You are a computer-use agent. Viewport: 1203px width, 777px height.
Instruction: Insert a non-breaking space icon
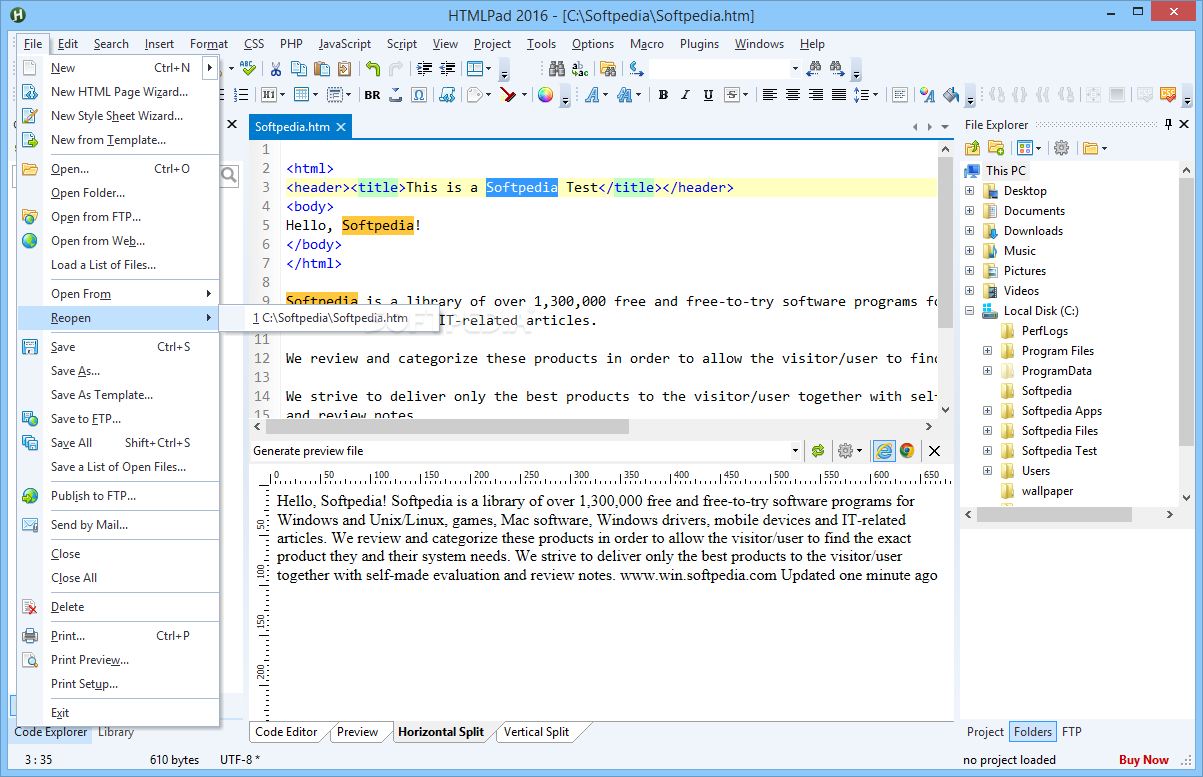(396, 95)
